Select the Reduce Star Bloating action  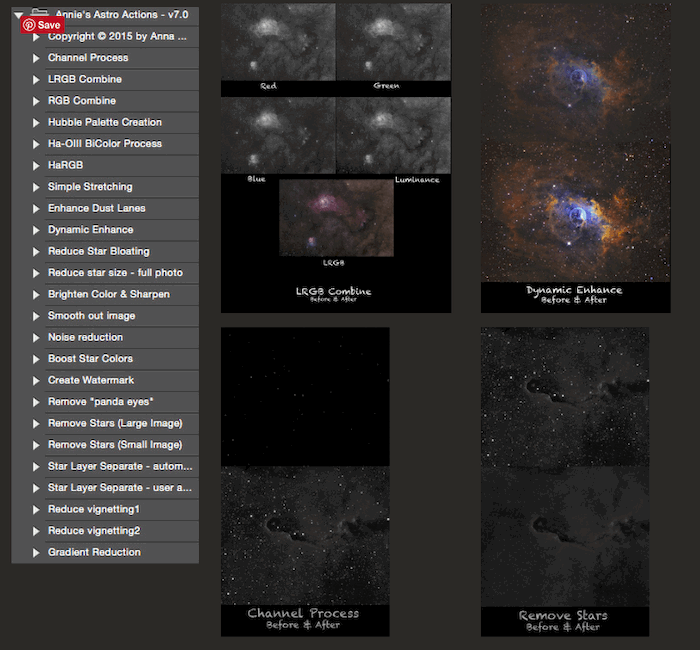pos(100,251)
